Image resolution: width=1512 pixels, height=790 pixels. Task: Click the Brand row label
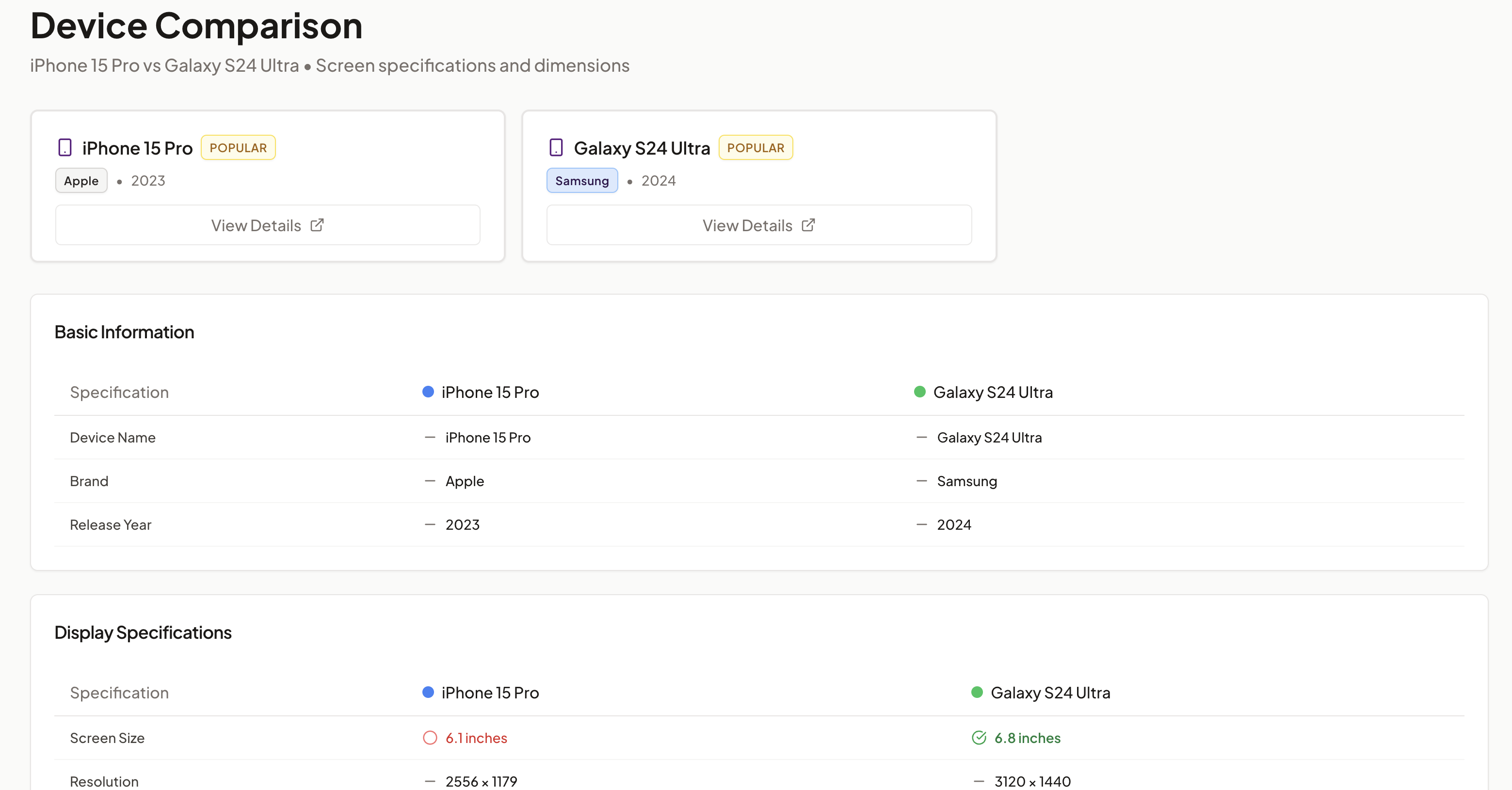(x=89, y=481)
